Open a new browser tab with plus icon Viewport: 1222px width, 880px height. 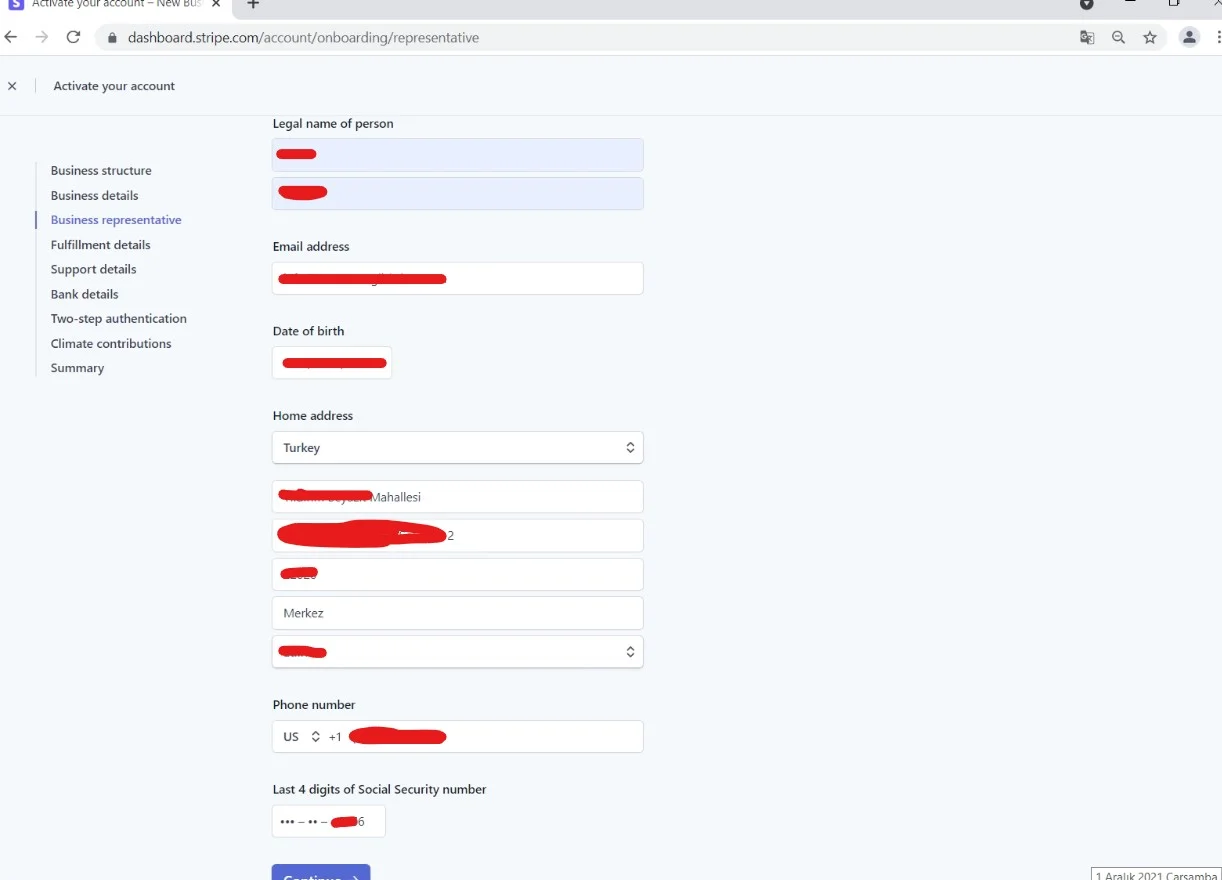(x=253, y=5)
